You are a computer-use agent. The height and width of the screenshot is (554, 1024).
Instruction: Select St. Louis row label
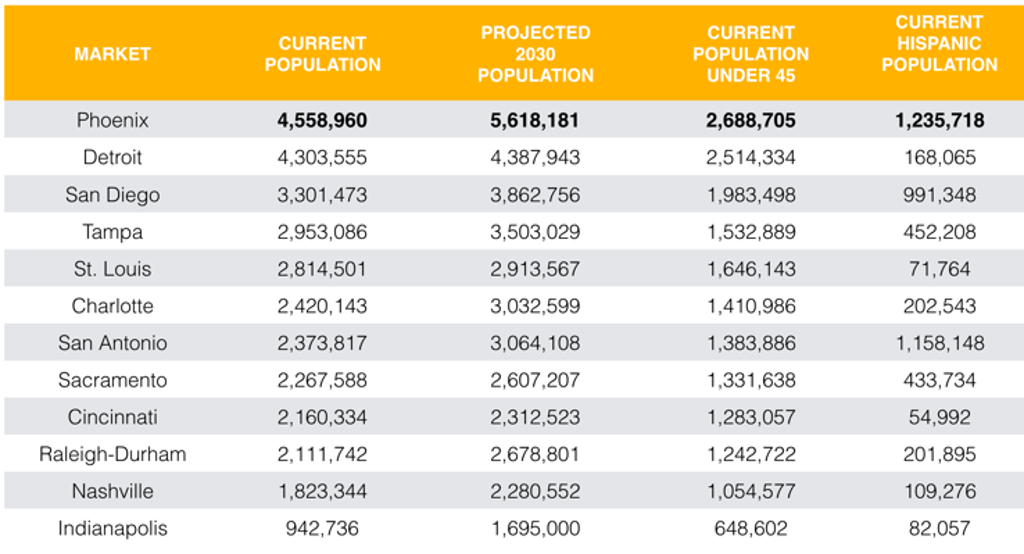click(112, 269)
